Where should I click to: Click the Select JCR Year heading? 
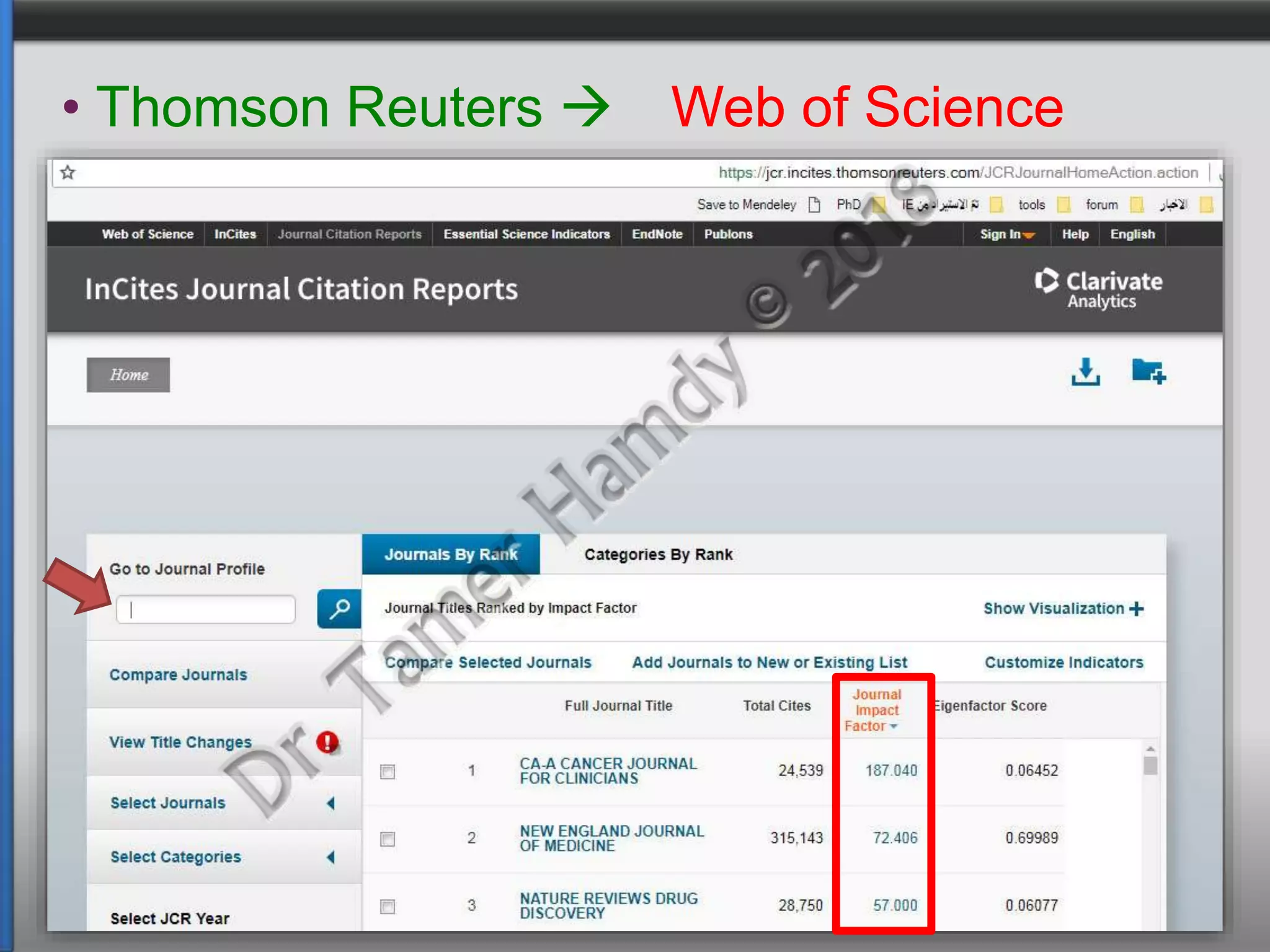click(170, 919)
